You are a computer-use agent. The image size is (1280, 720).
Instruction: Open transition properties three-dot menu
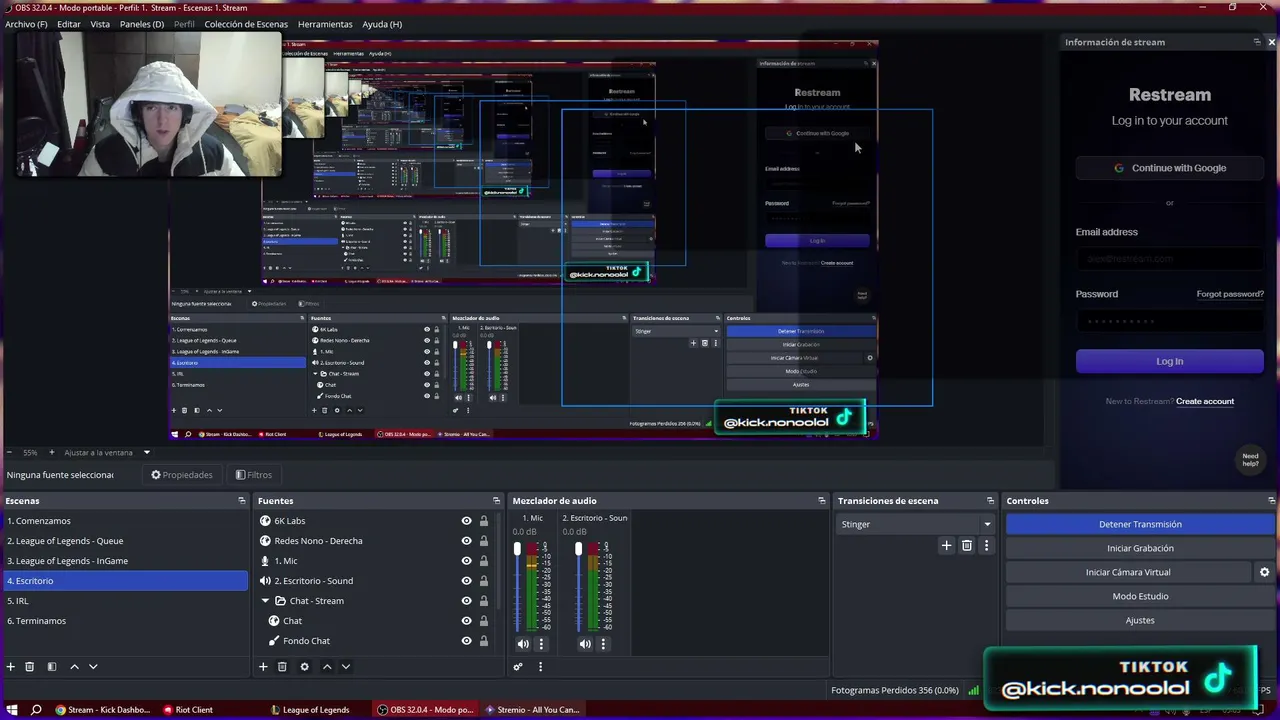tap(986, 546)
